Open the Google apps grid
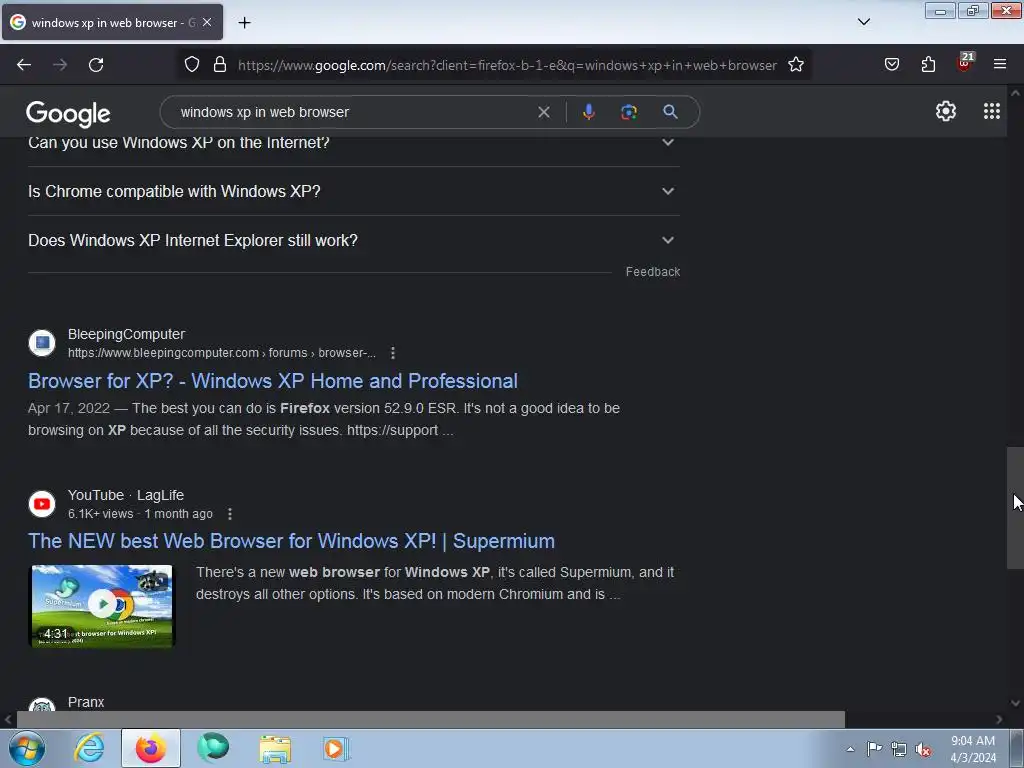The width and height of the screenshot is (1024, 768). click(991, 111)
